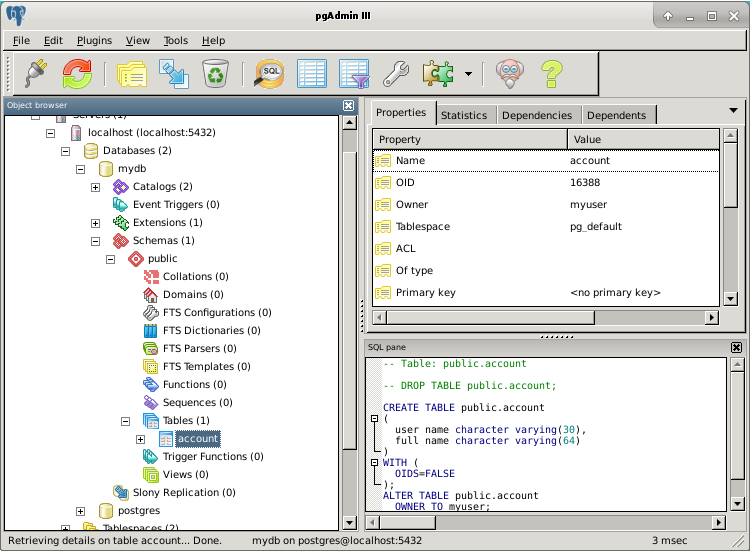Open the View menu
Image resolution: width=750 pixels, height=551 pixels.
(x=138, y=41)
